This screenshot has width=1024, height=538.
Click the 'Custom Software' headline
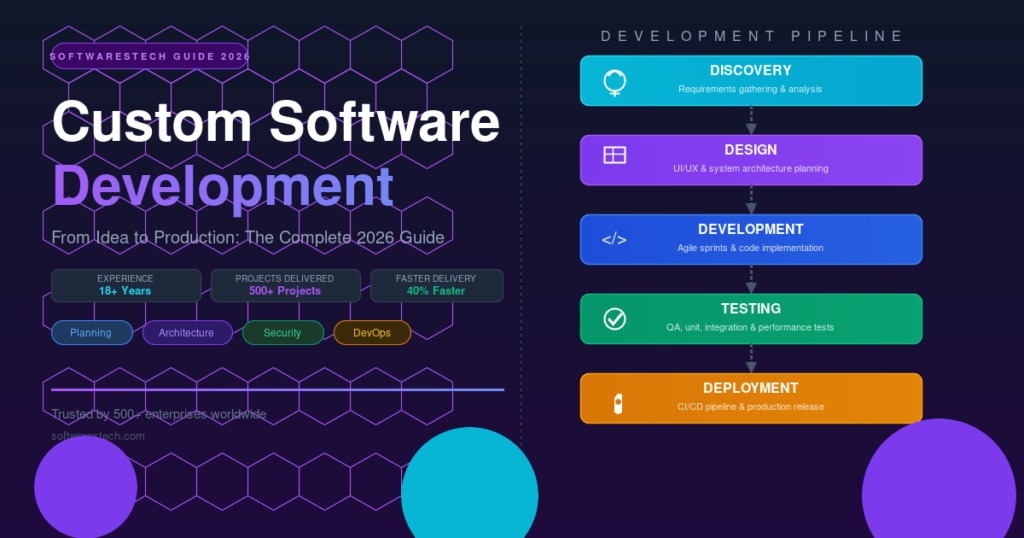[x=276, y=121]
